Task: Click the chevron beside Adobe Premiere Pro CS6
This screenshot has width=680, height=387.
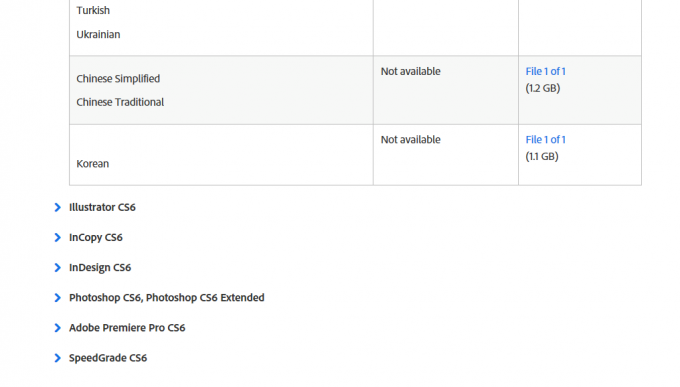Action: coord(58,328)
